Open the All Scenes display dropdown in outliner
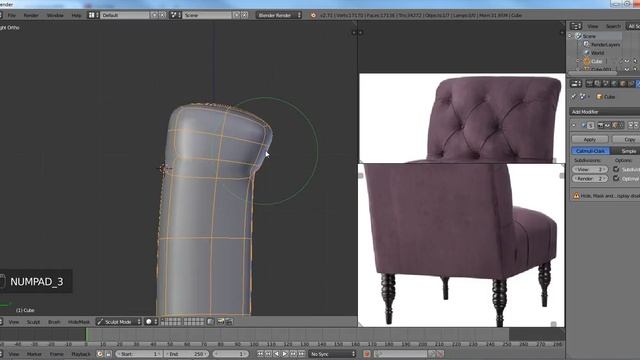Image resolution: width=640 pixels, height=360 pixels. click(633, 26)
